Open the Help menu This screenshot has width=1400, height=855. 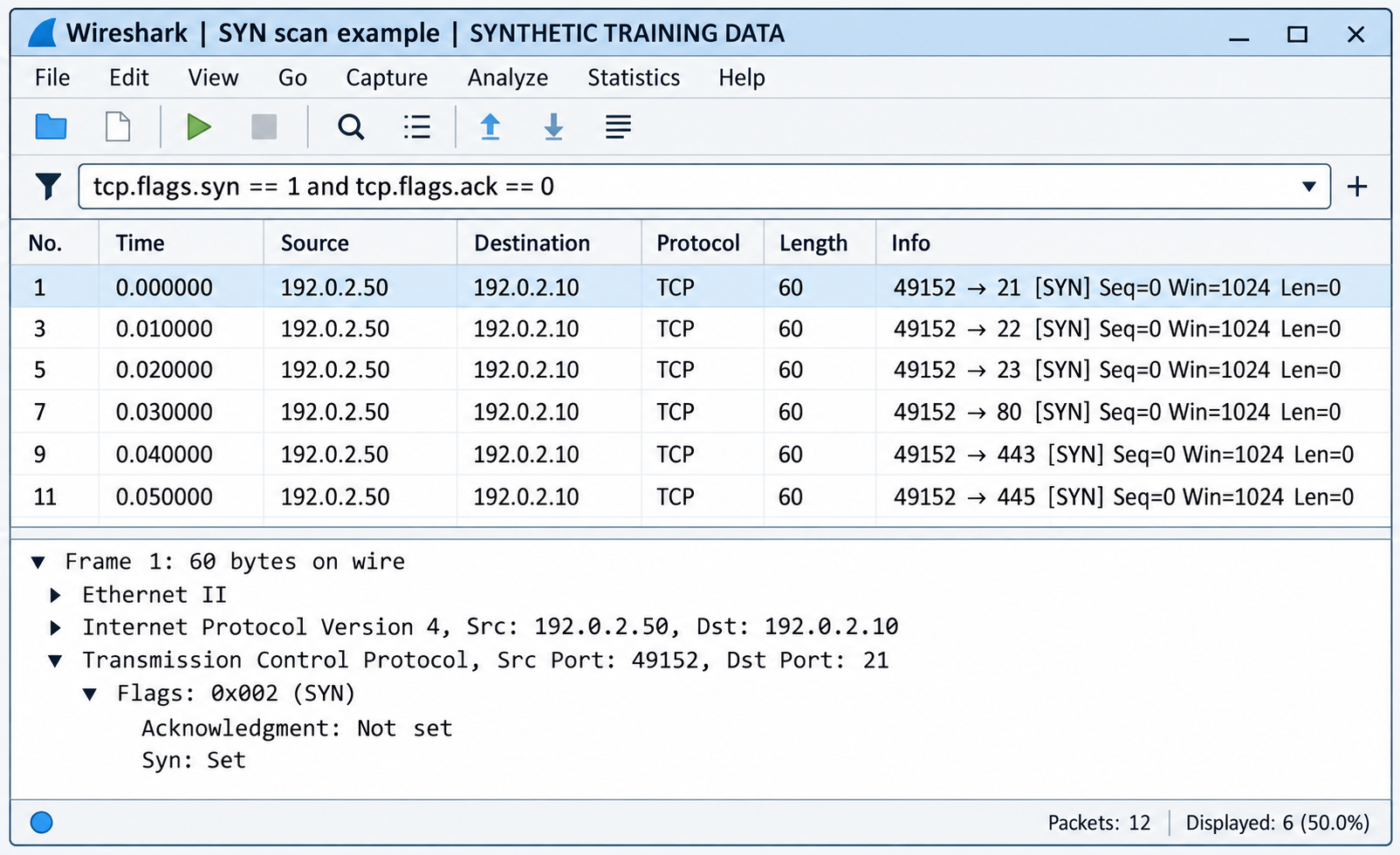point(742,78)
